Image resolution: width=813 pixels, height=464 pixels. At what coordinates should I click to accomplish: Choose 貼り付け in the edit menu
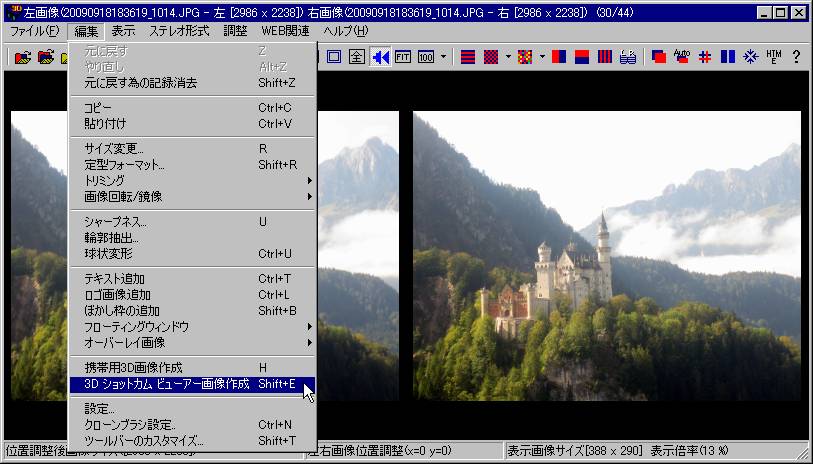point(193,123)
